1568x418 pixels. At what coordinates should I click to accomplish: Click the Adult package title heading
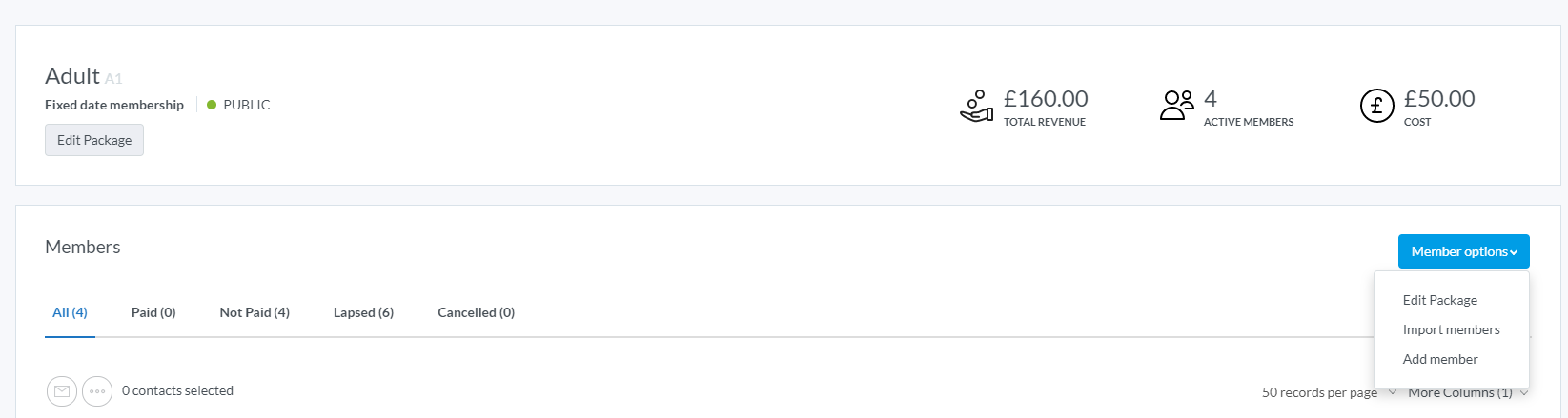[x=72, y=76]
